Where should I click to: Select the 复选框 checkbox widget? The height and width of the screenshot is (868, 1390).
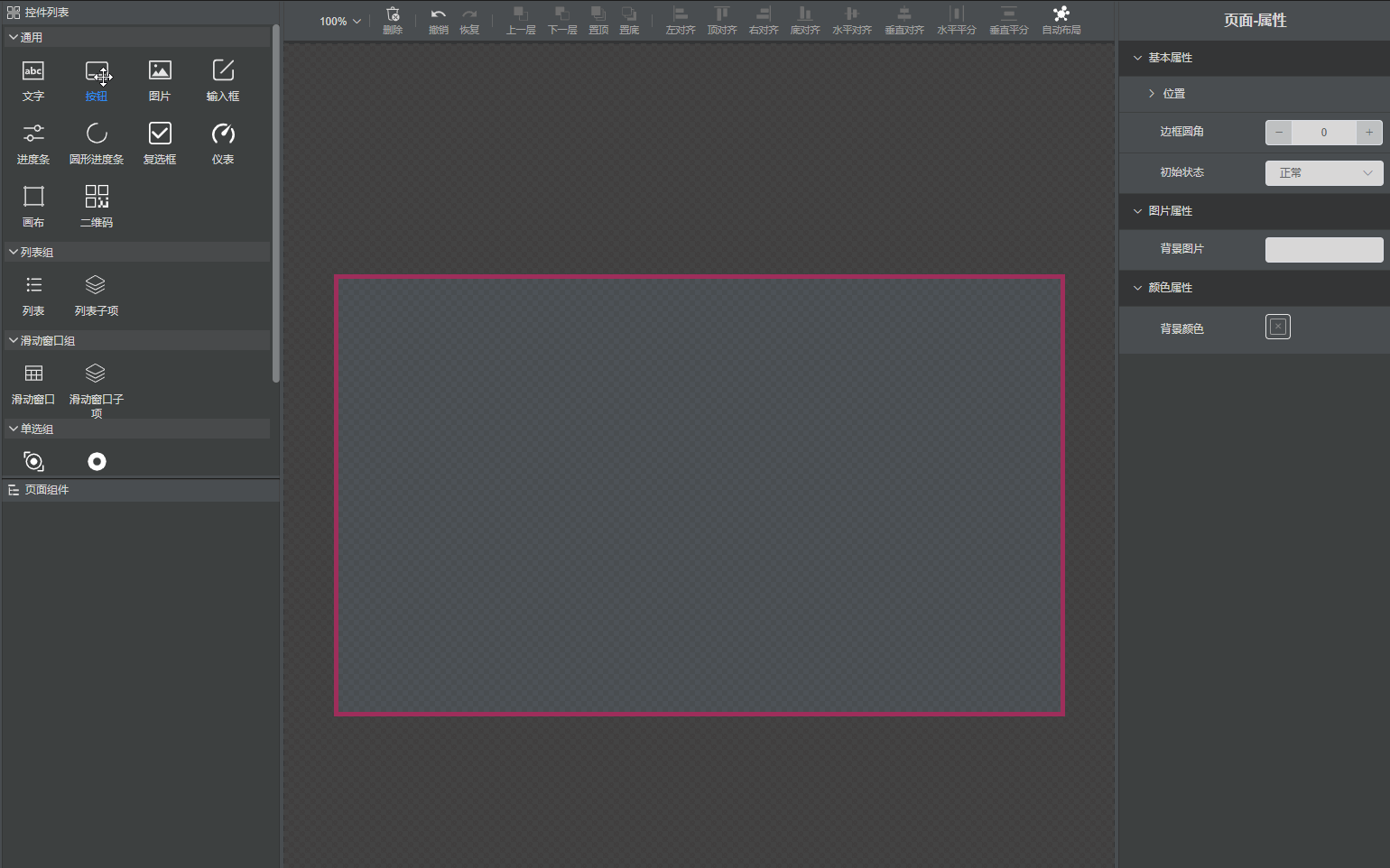[x=160, y=144]
